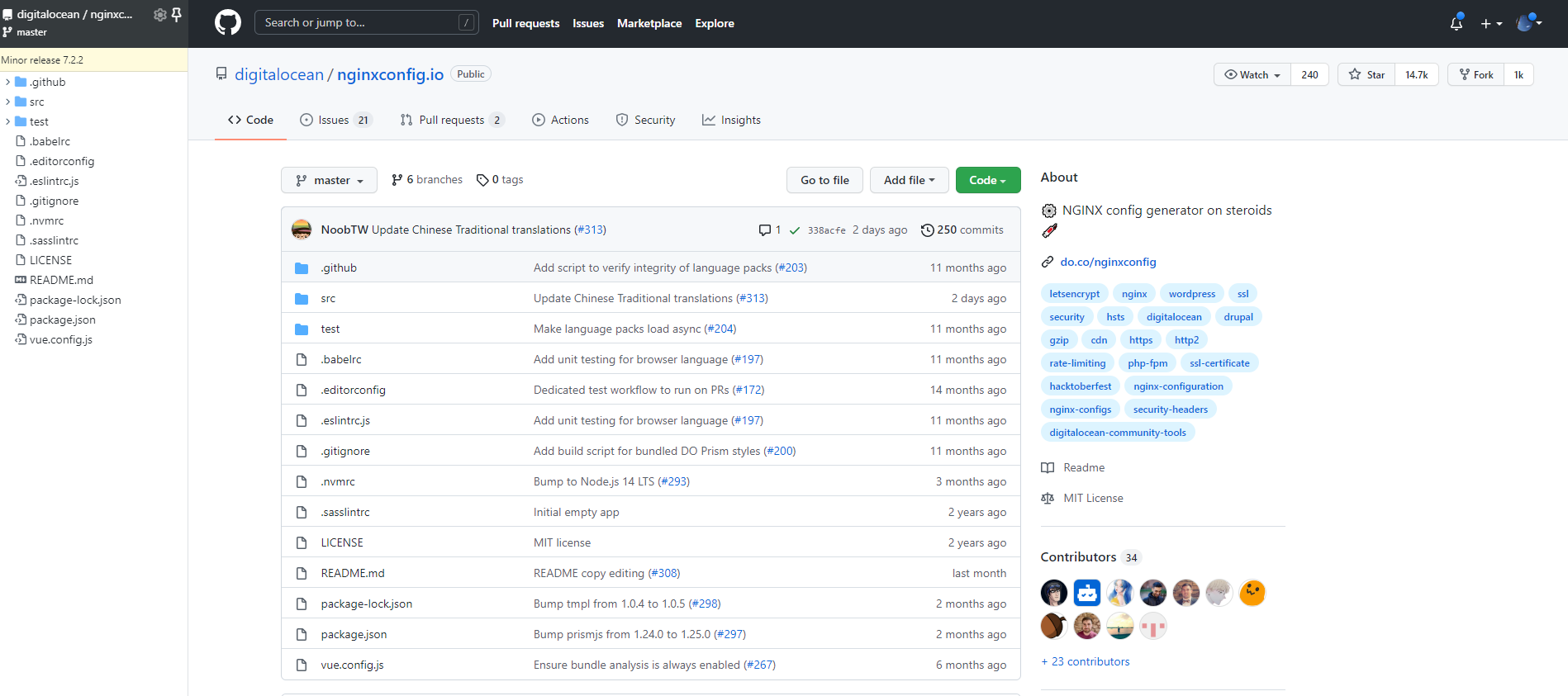Image resolution: width=1568 pixels, height=696 pixels.
Task: Open the LICENSE file in file list
Action: click(342, 542)
